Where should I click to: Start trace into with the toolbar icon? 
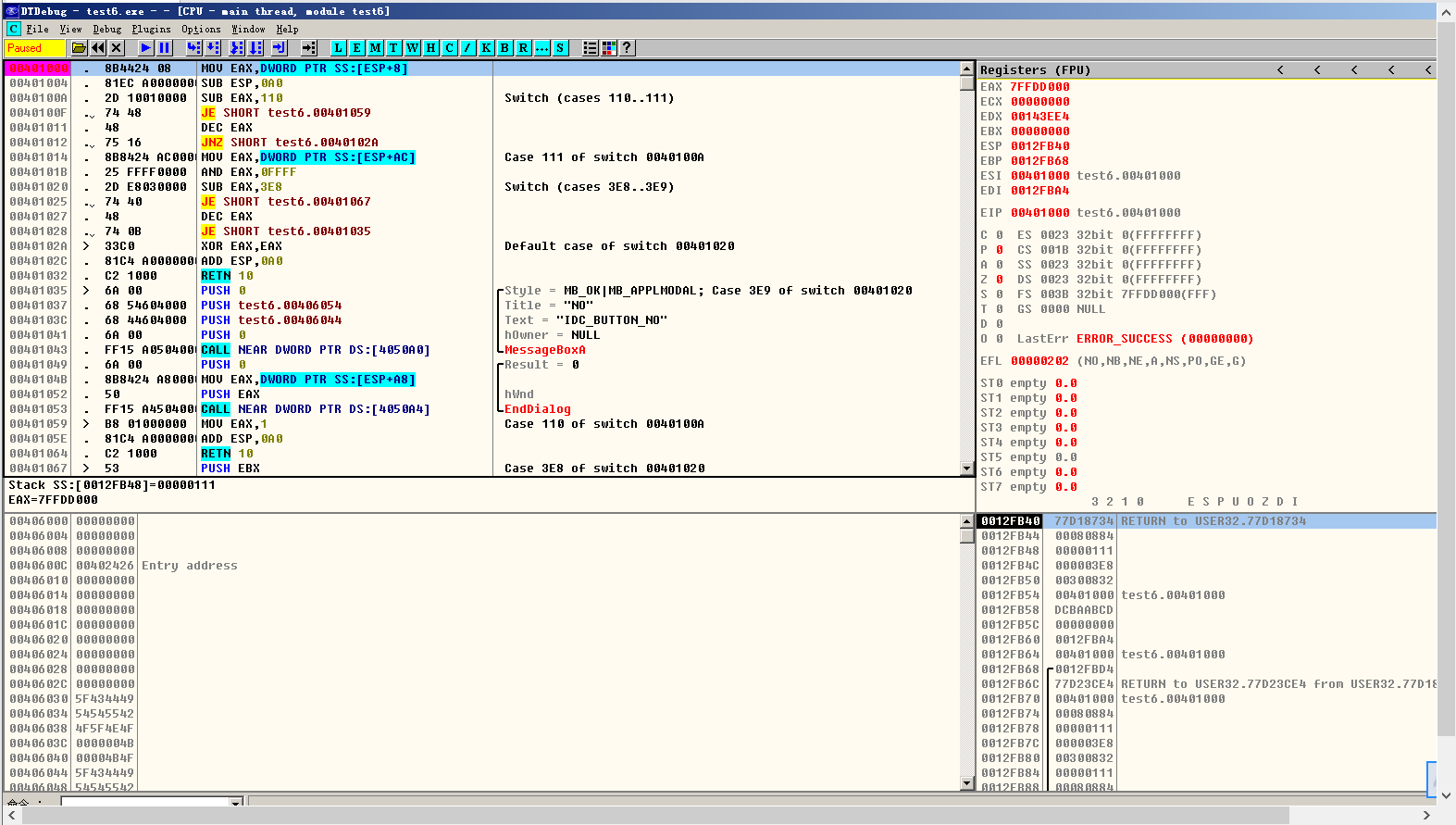237,48
